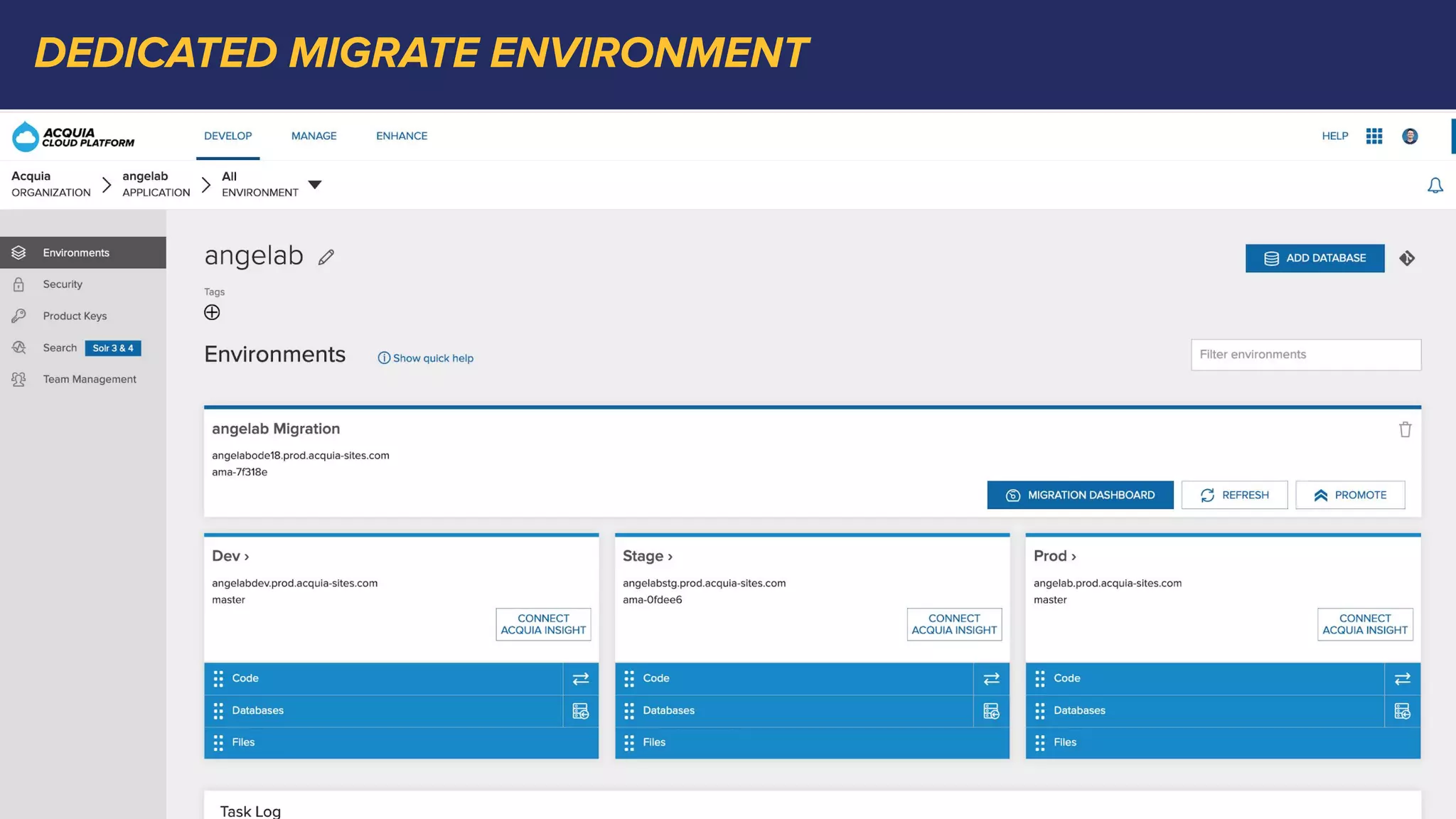
Task: Click the angelabstg.prod.acquia-sites.com URL
Action: [705, 583]
